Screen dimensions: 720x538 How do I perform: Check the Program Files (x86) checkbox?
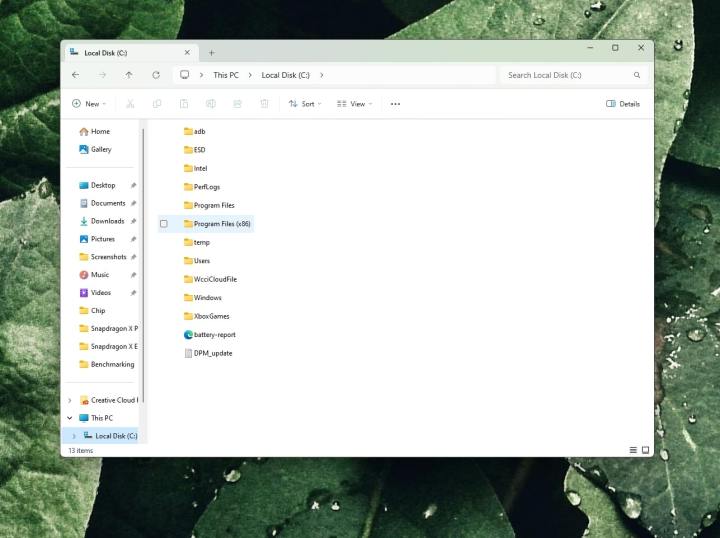point(164,224)
